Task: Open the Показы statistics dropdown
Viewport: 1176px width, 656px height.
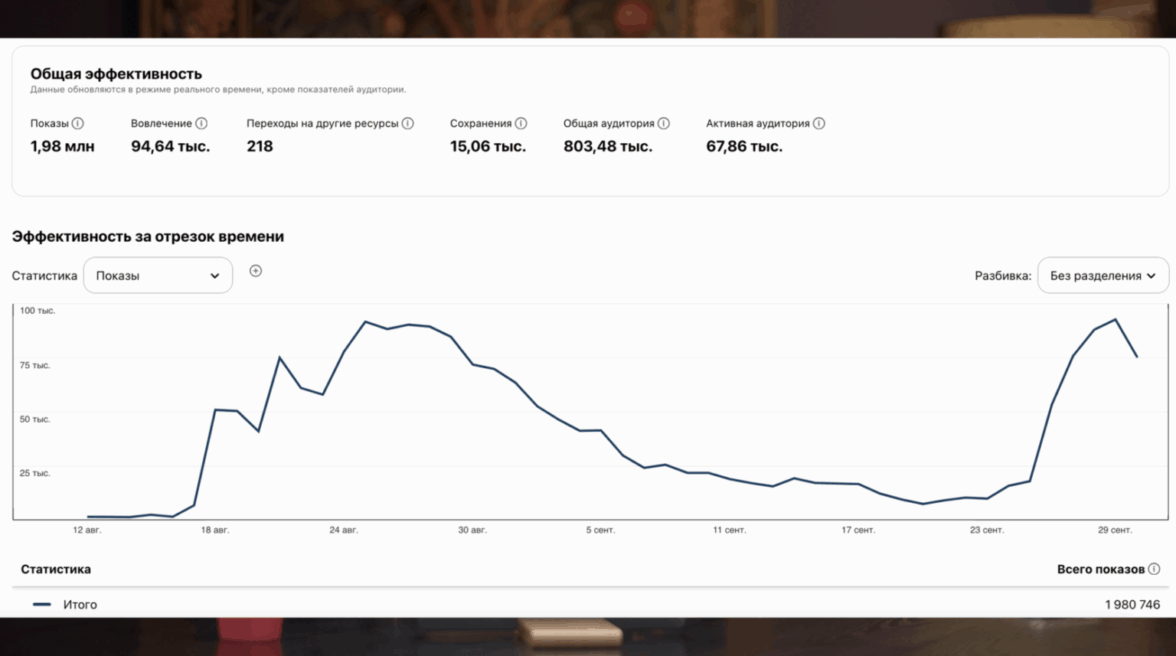Action: (x=158, y=276)
